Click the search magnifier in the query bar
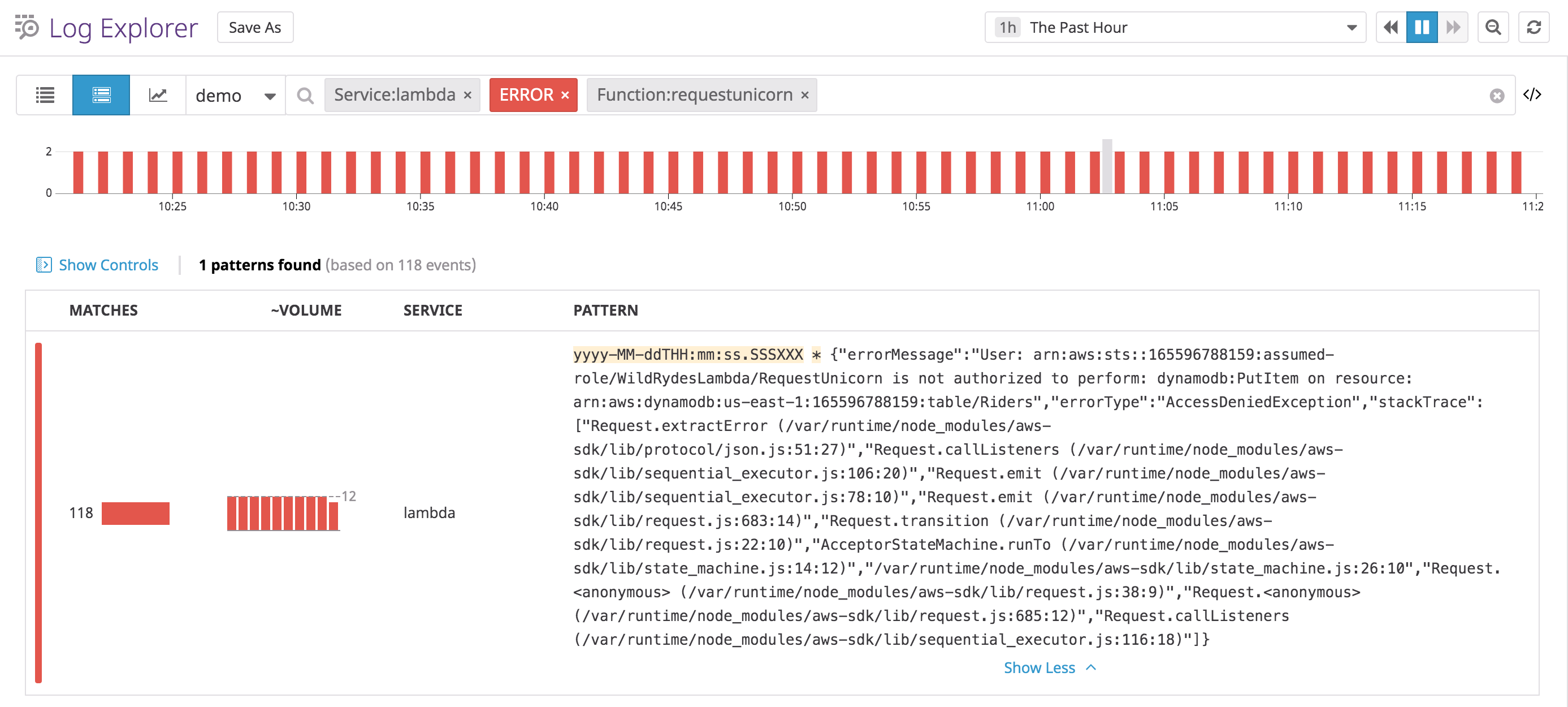 tap(306, 94)
